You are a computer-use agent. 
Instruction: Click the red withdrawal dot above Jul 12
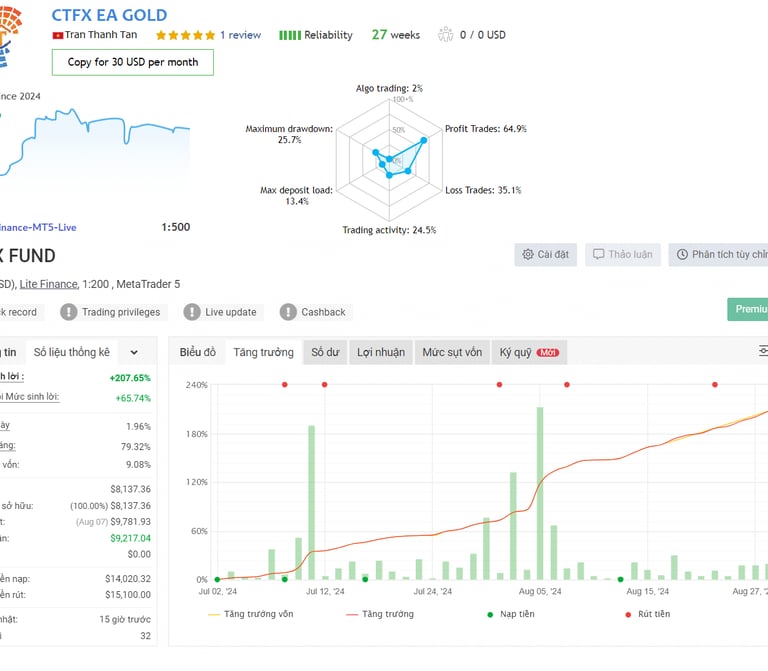click(x=324, y=384)
